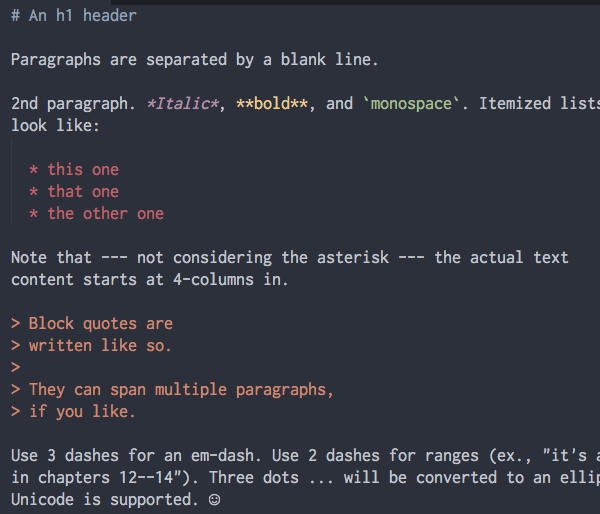This screenshot has height=514, width=600.
Task: Select the 'this one' list item
Action: 83,169
